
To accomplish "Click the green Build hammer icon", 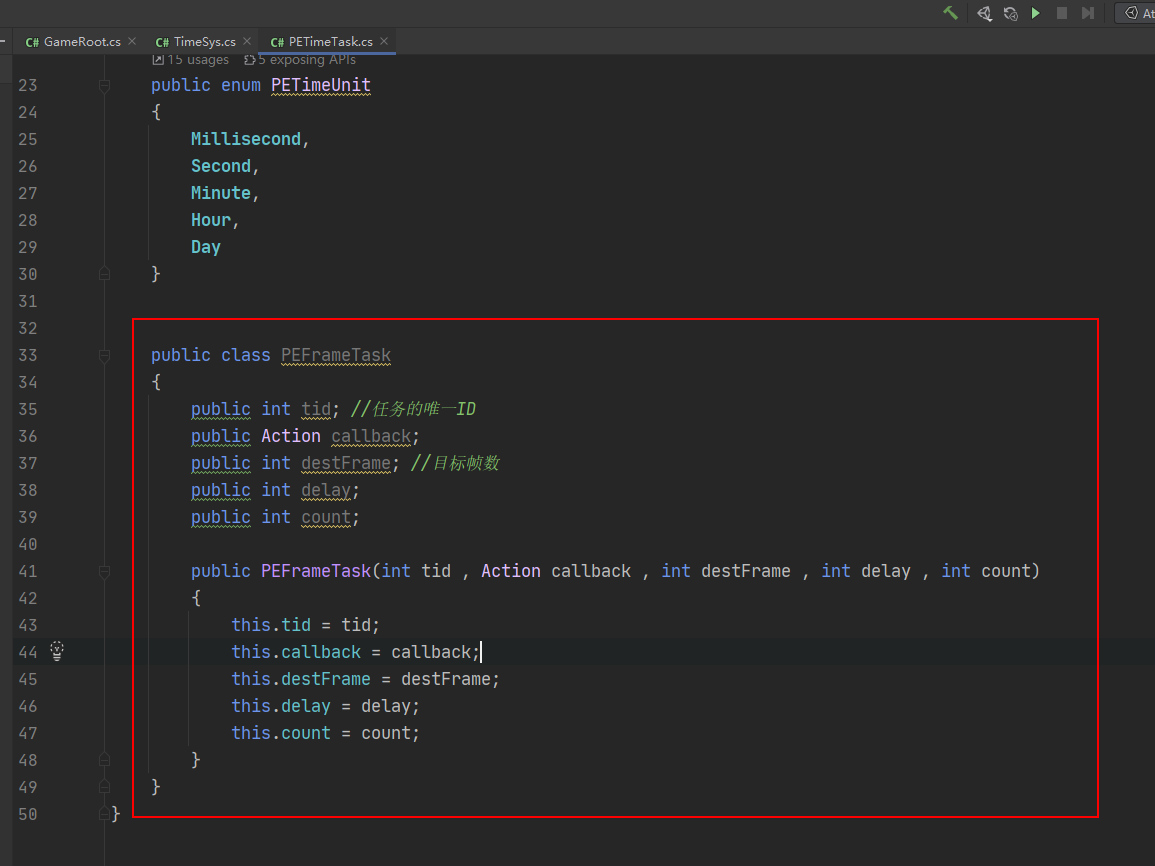I will point(950,13).
